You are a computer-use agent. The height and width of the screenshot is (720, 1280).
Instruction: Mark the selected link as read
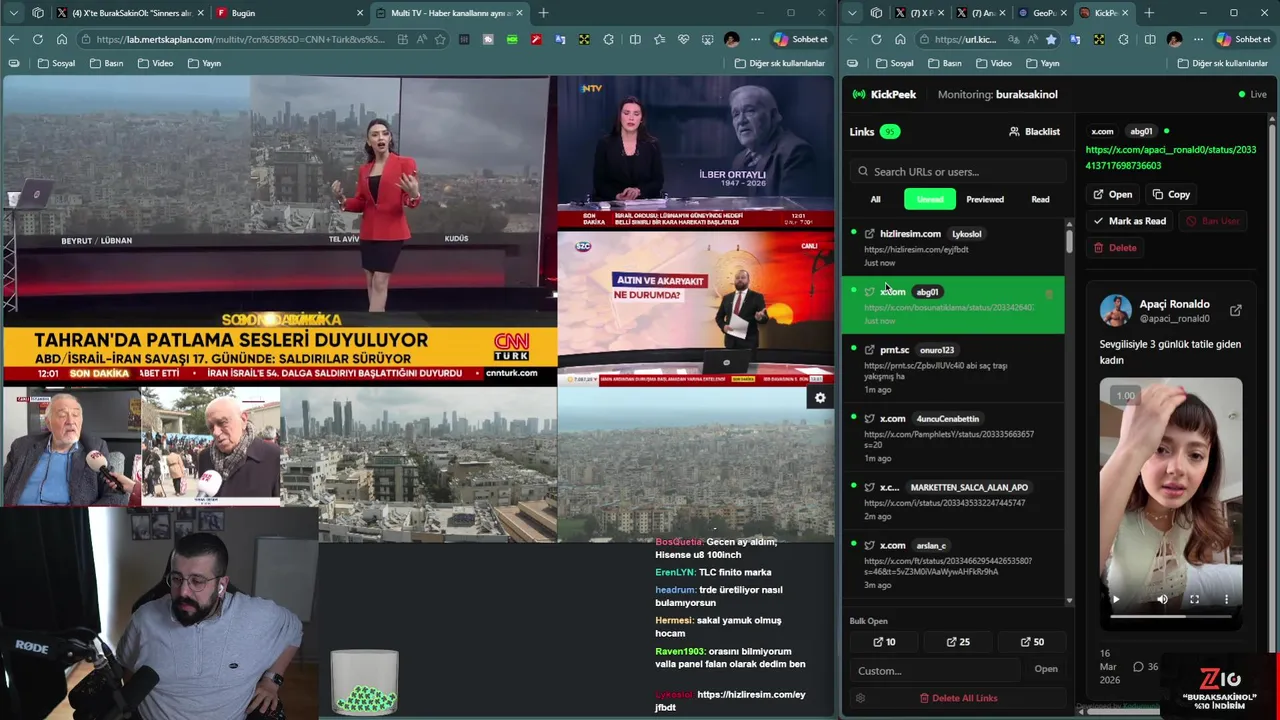1129,221
